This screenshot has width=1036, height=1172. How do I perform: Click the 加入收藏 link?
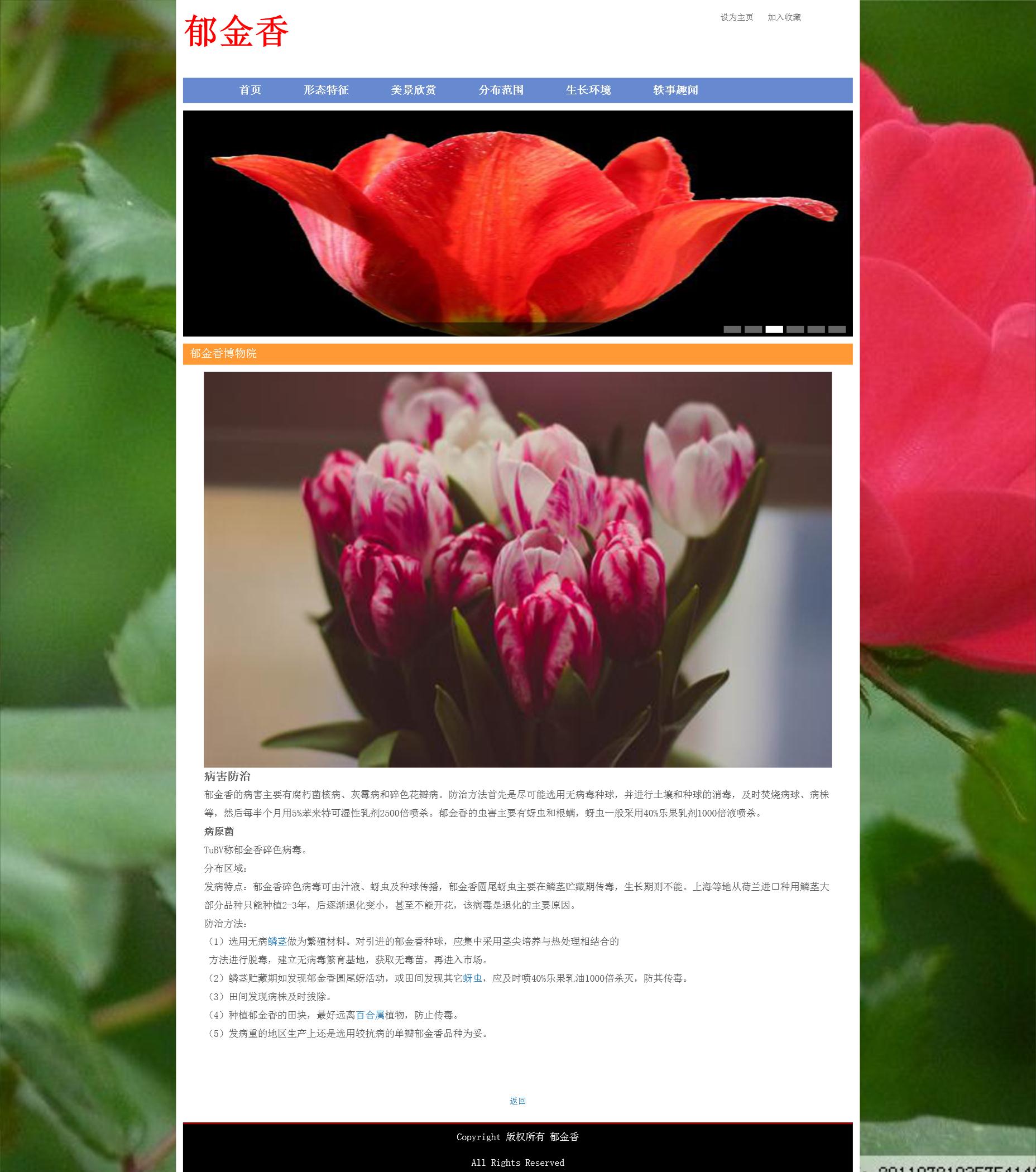click(784, 17)
